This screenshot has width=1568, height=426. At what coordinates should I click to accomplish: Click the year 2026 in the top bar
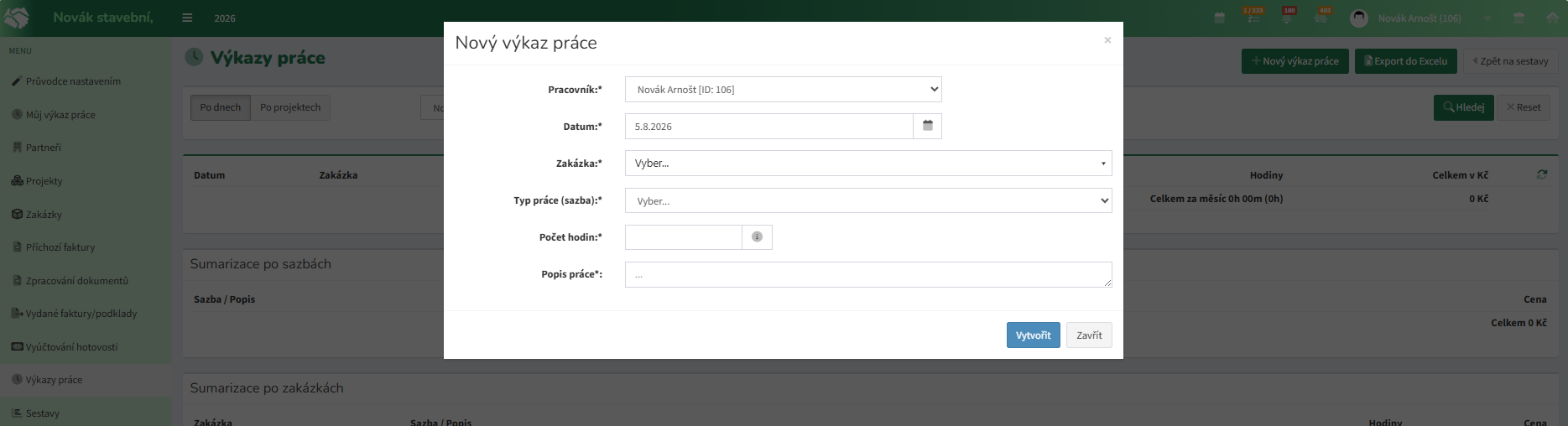click(225, 18)
